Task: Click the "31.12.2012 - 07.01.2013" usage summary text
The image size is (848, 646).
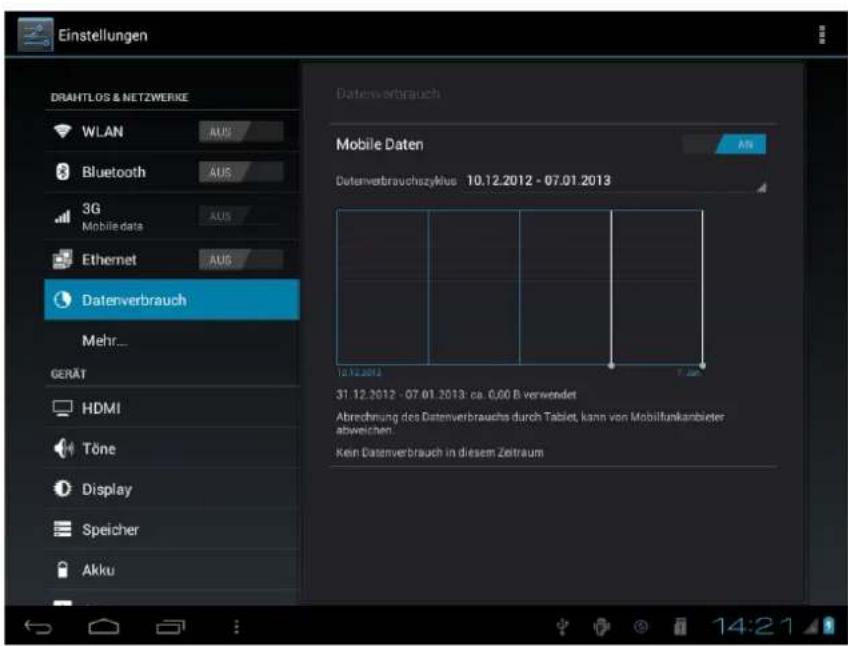Action: pyautogui.click(x=456, y=394)
